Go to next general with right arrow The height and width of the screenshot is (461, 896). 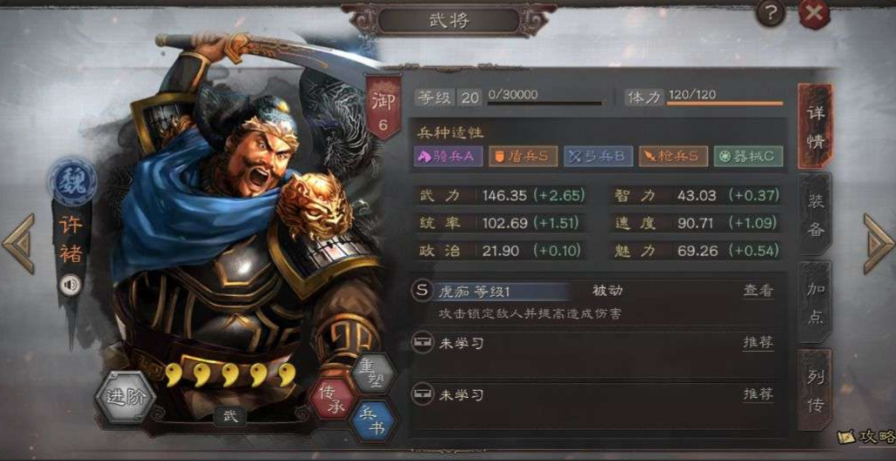878,243
